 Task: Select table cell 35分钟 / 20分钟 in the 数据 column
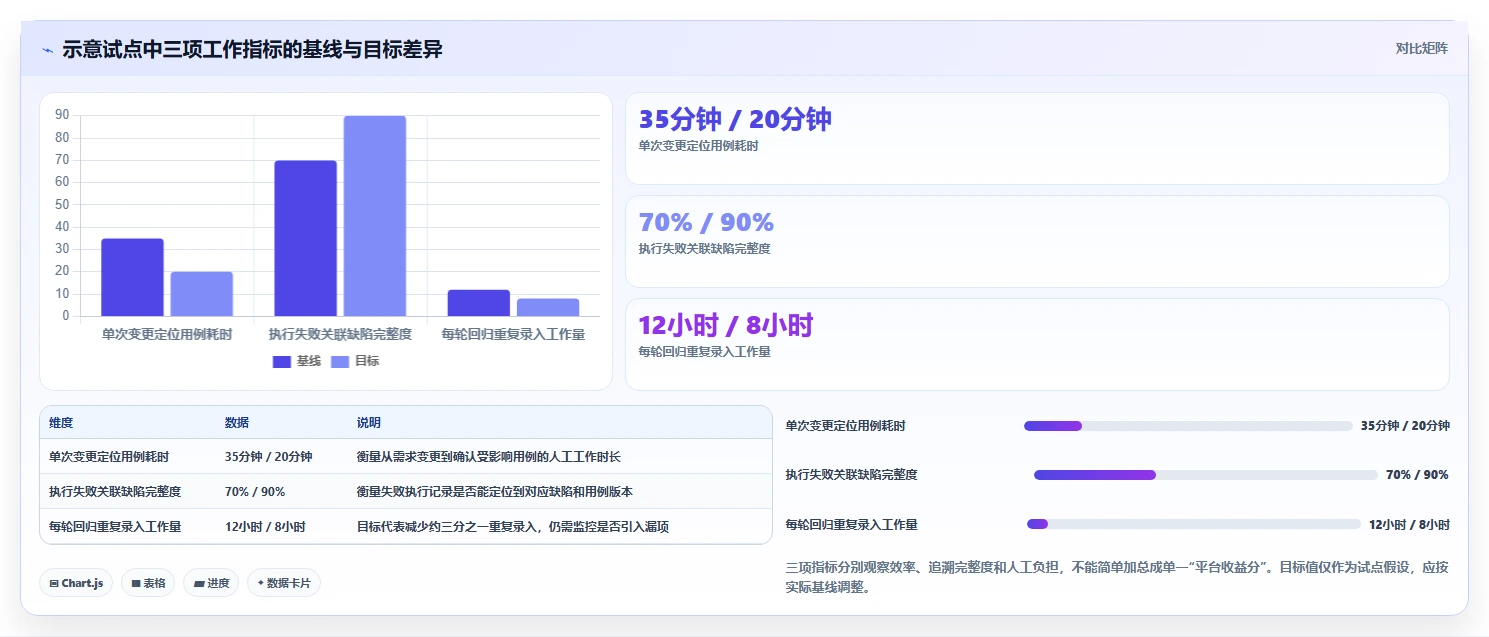(268, 457)
